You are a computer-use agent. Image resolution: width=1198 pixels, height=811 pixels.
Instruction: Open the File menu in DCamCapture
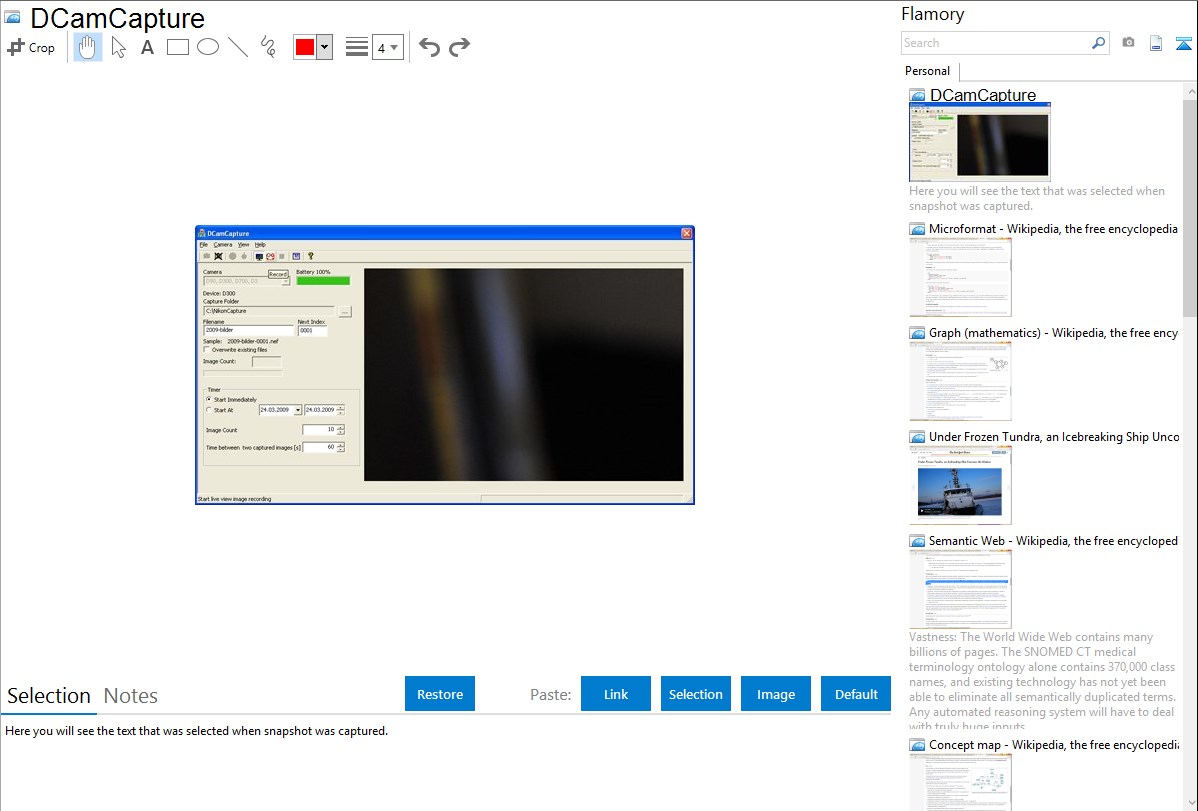(x=204, y=245)
